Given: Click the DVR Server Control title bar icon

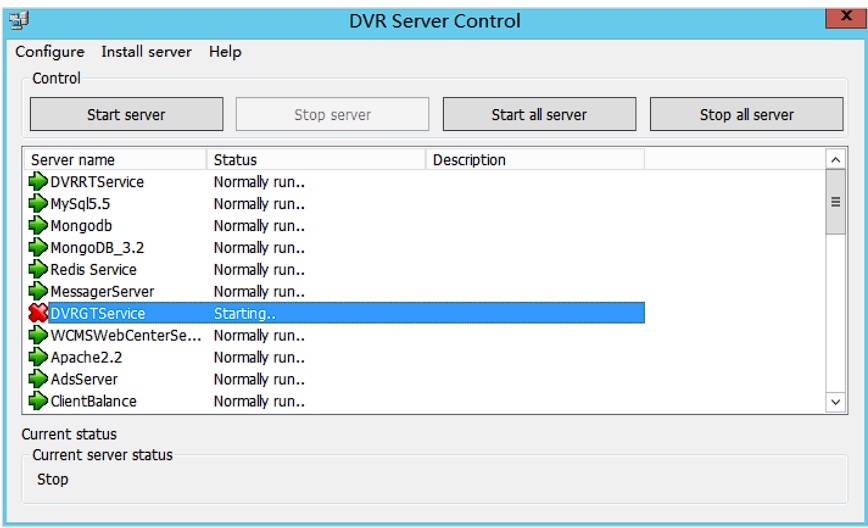Looking at the screenshot, I should [x=18, y=20].
